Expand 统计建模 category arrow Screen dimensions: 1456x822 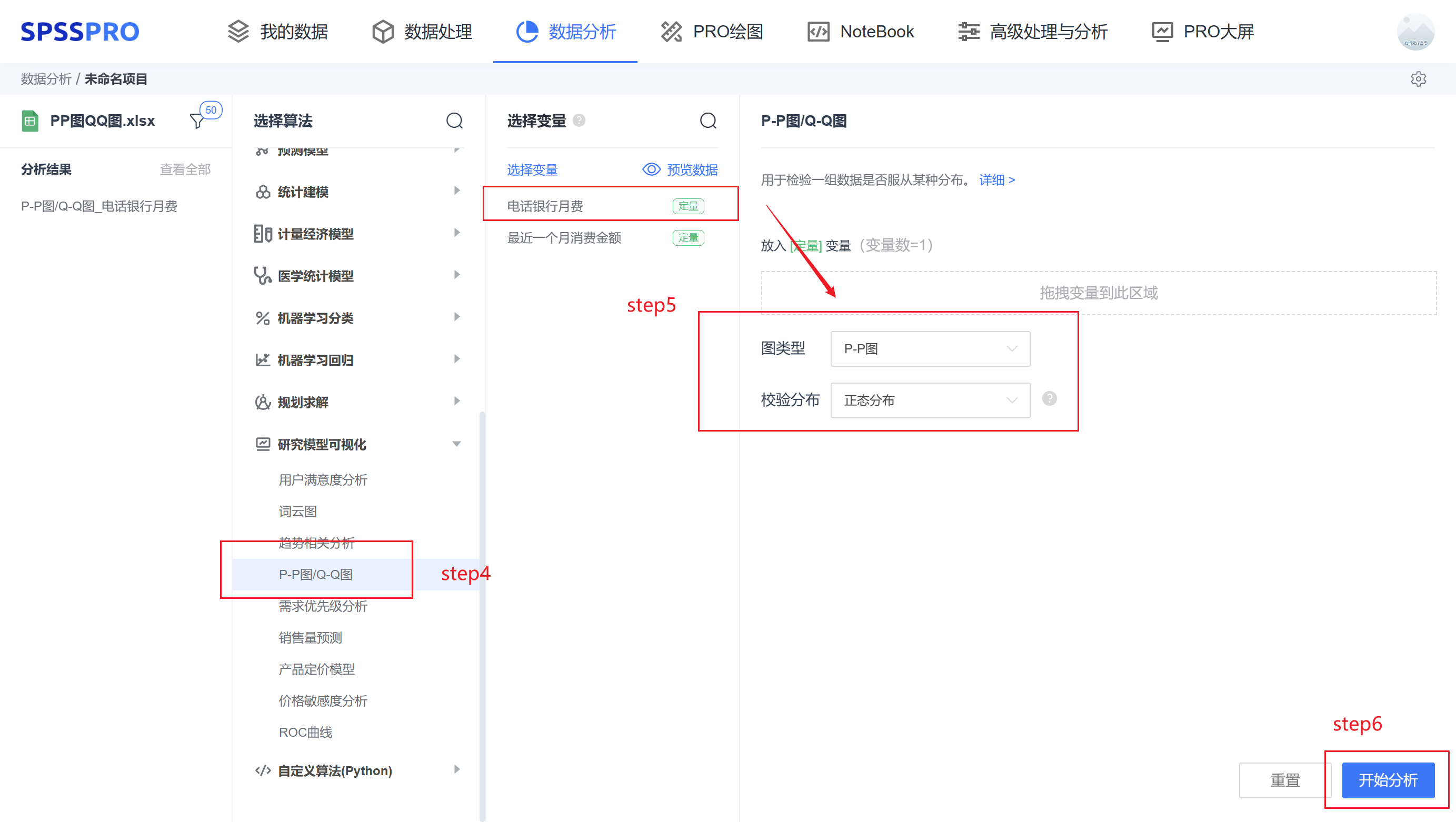(x=457, y=191)
